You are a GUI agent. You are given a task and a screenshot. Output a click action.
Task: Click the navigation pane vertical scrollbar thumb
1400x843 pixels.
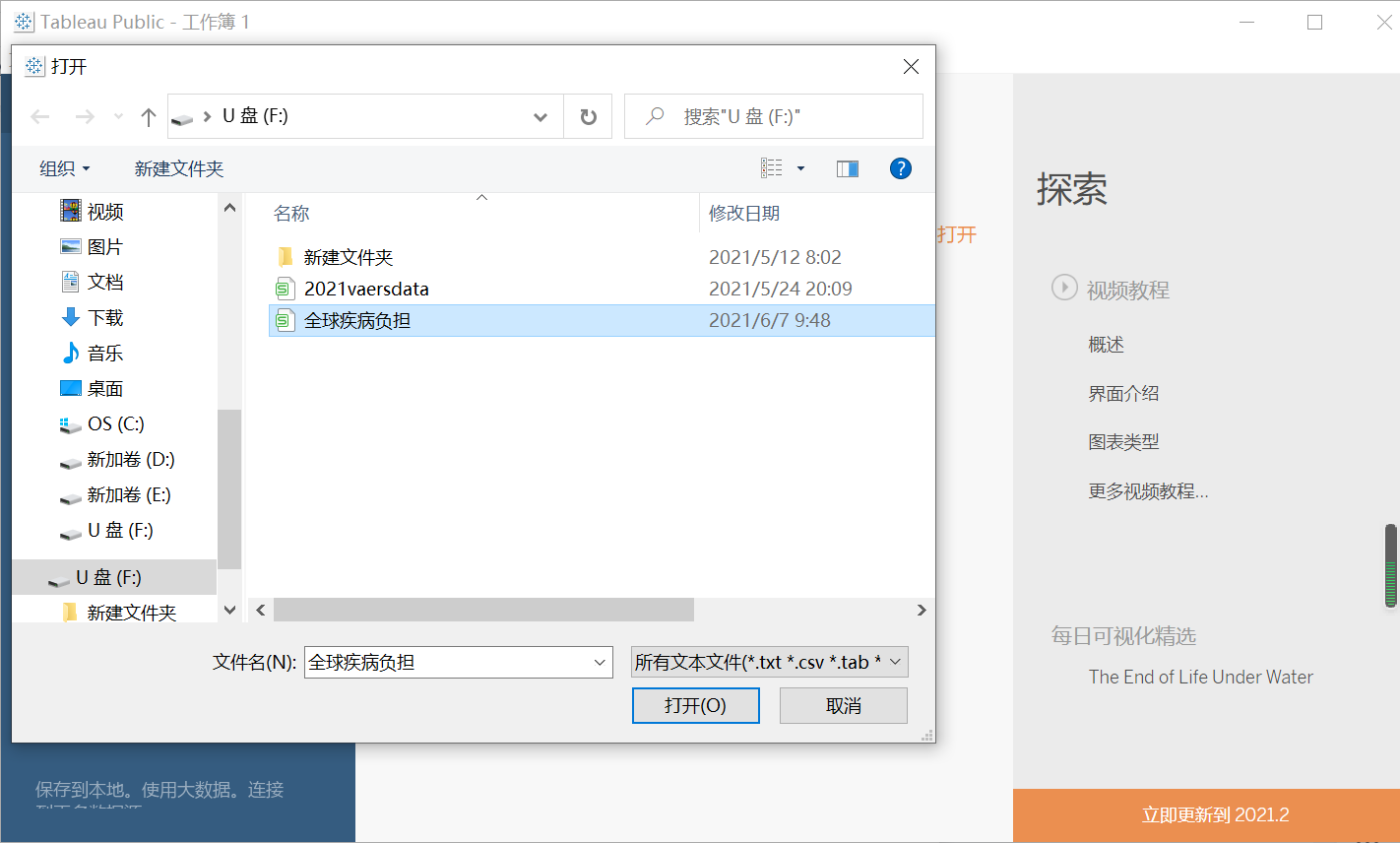(229, 489)
